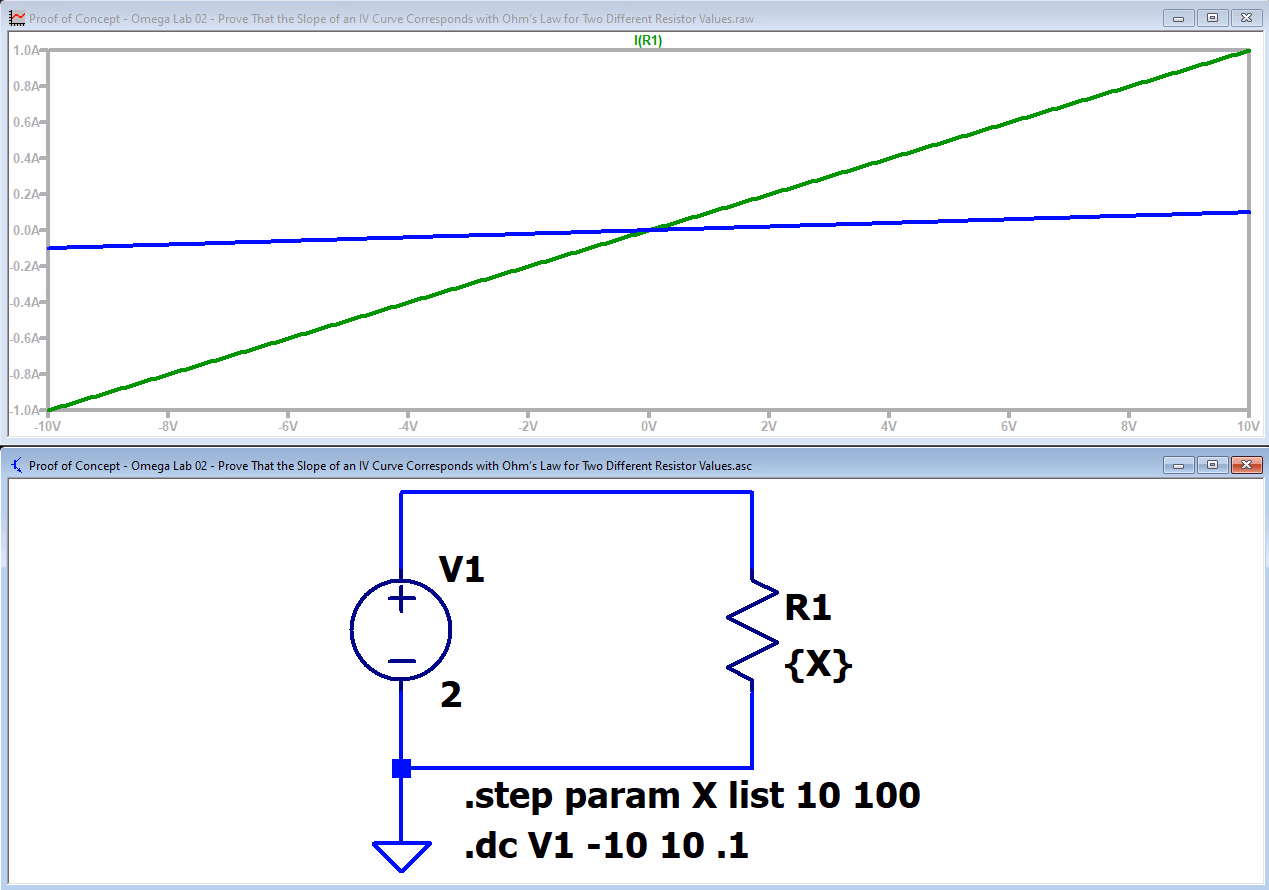Click the blue junction node square
The image size is (1269, 890).
401,768
